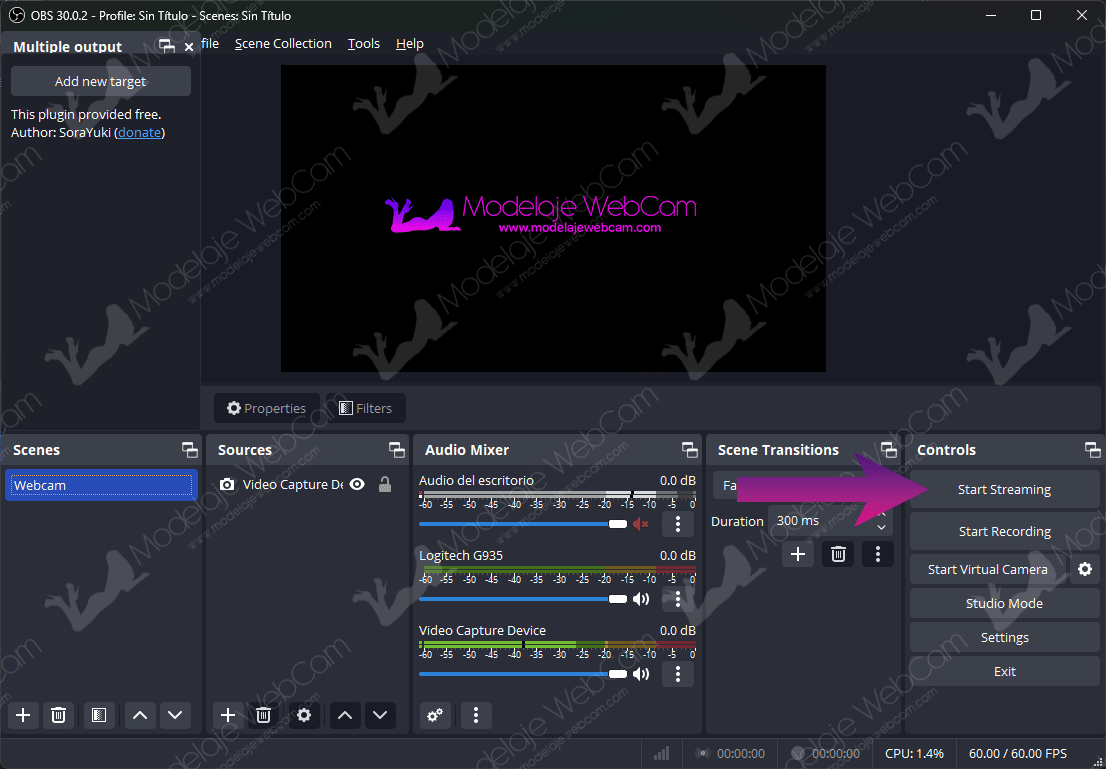
Task: Hide the Video Capture Device source
Action: click(x=357, y=484)
